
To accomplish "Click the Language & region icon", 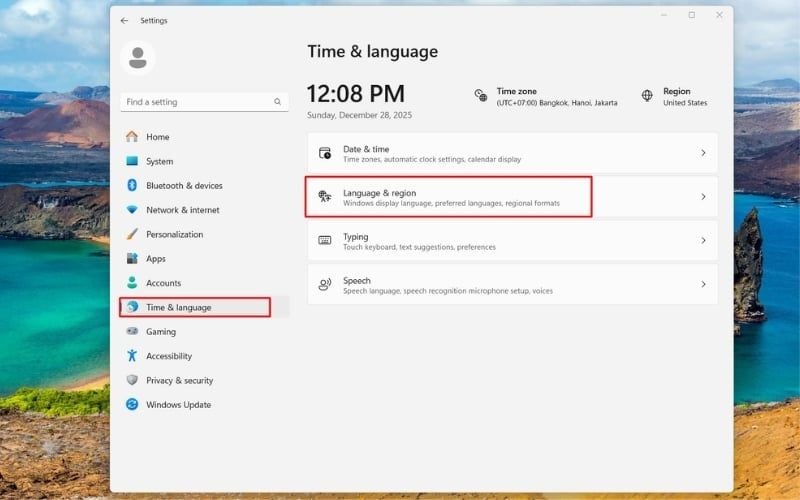I will (x=325, y=196).
